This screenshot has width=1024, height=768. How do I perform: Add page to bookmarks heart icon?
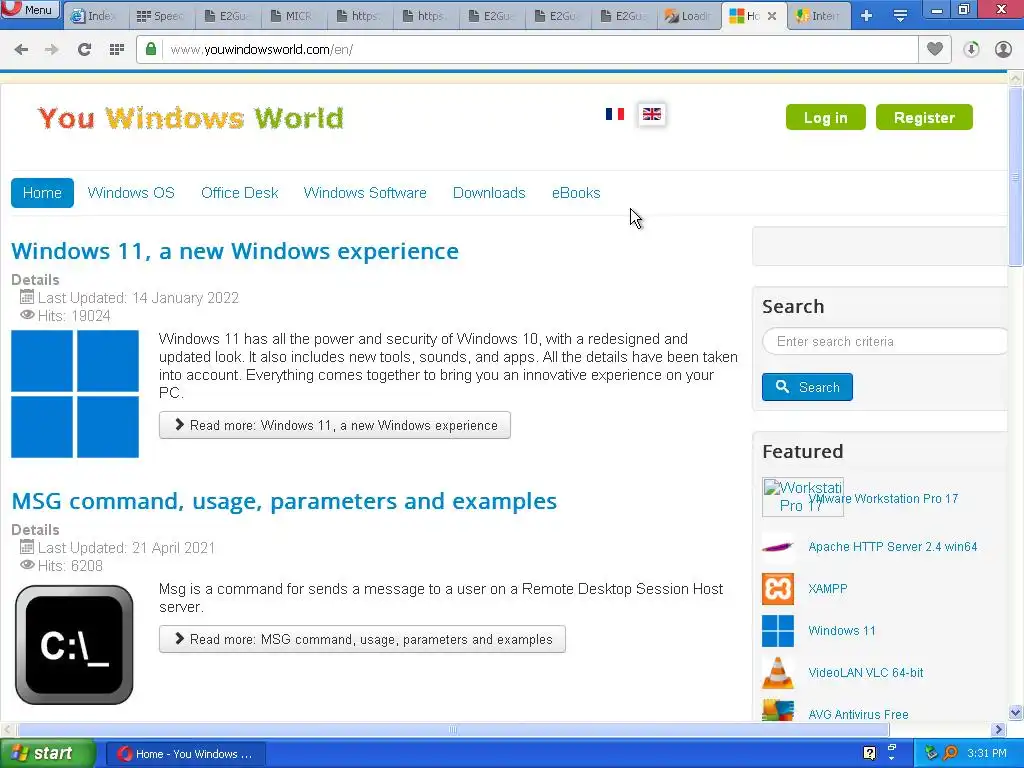coord(935,50)
